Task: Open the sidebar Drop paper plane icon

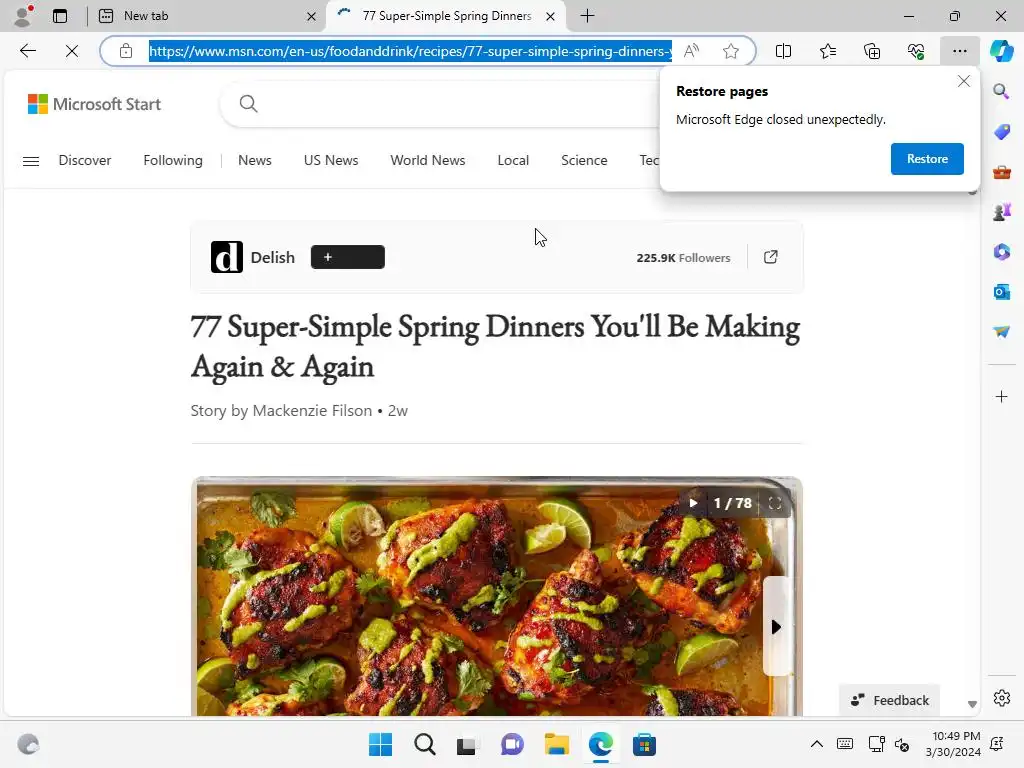Action: point(1001,332)
